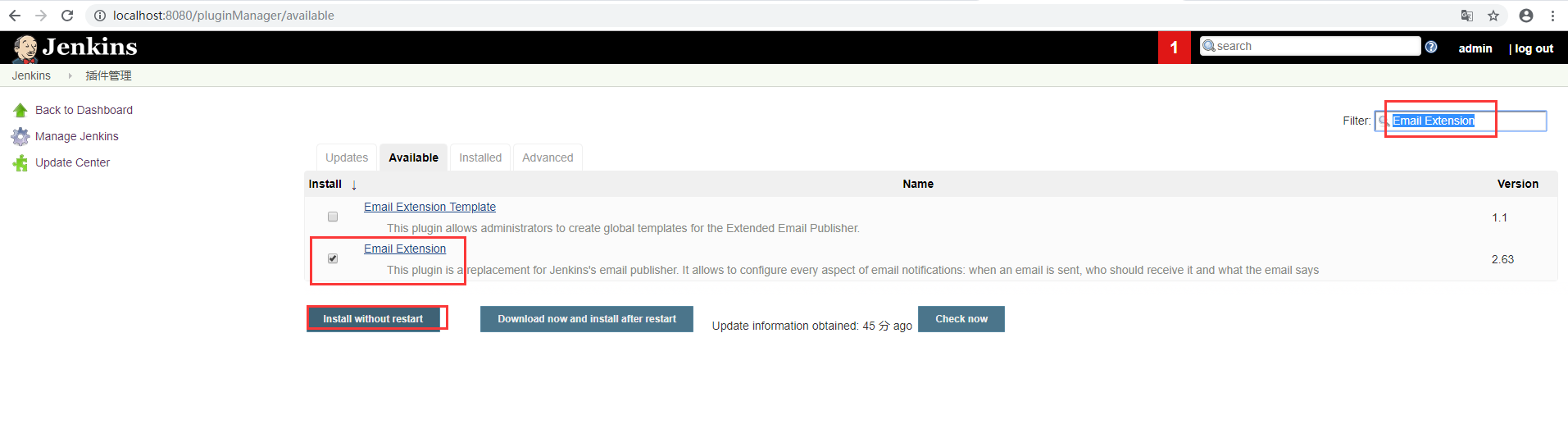Click the Jenkins butler logo icon
This screenshot has width=1568, height=429.
(x=25, y=48)
